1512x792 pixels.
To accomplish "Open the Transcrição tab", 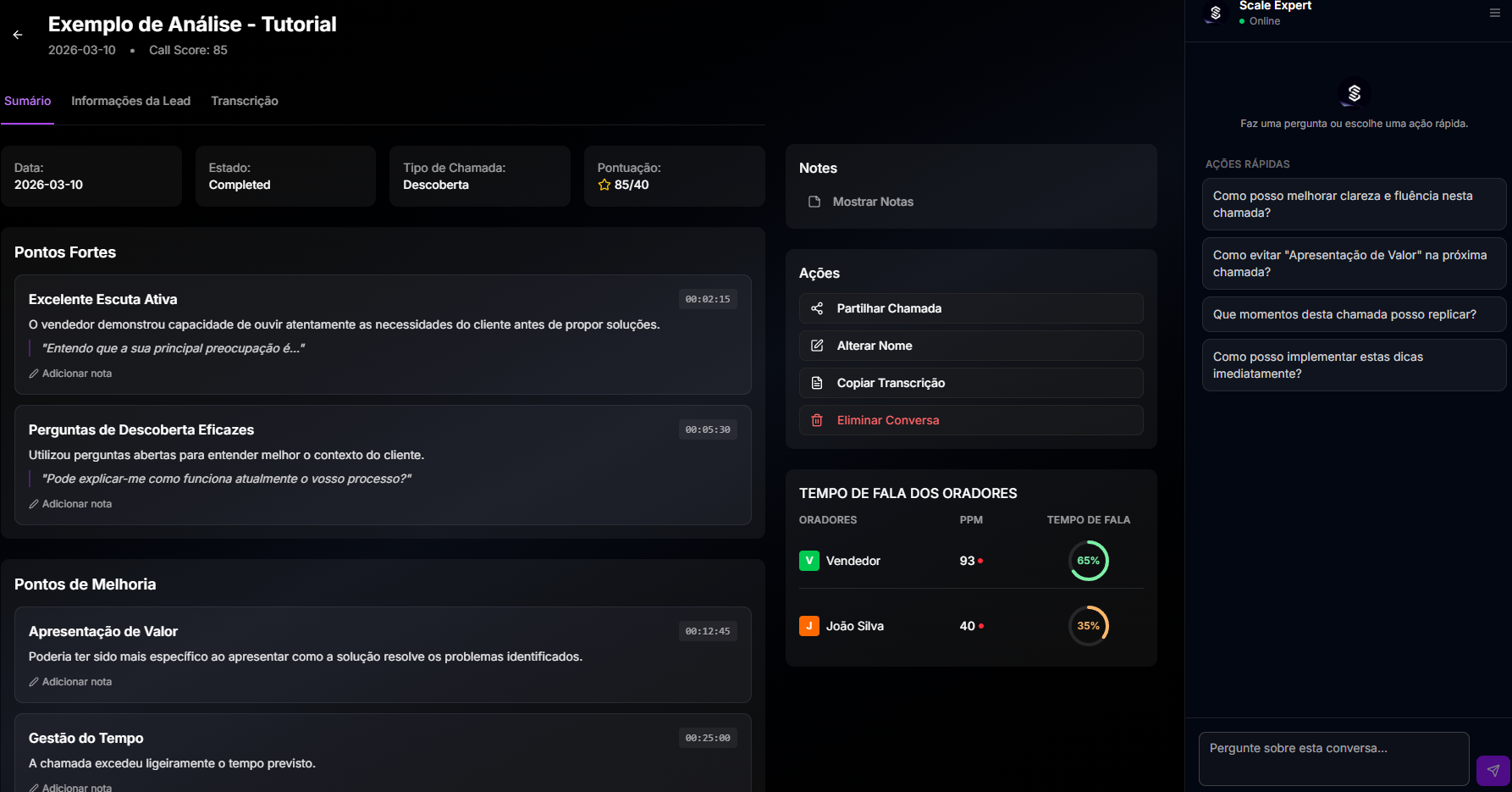I will 244,101.
